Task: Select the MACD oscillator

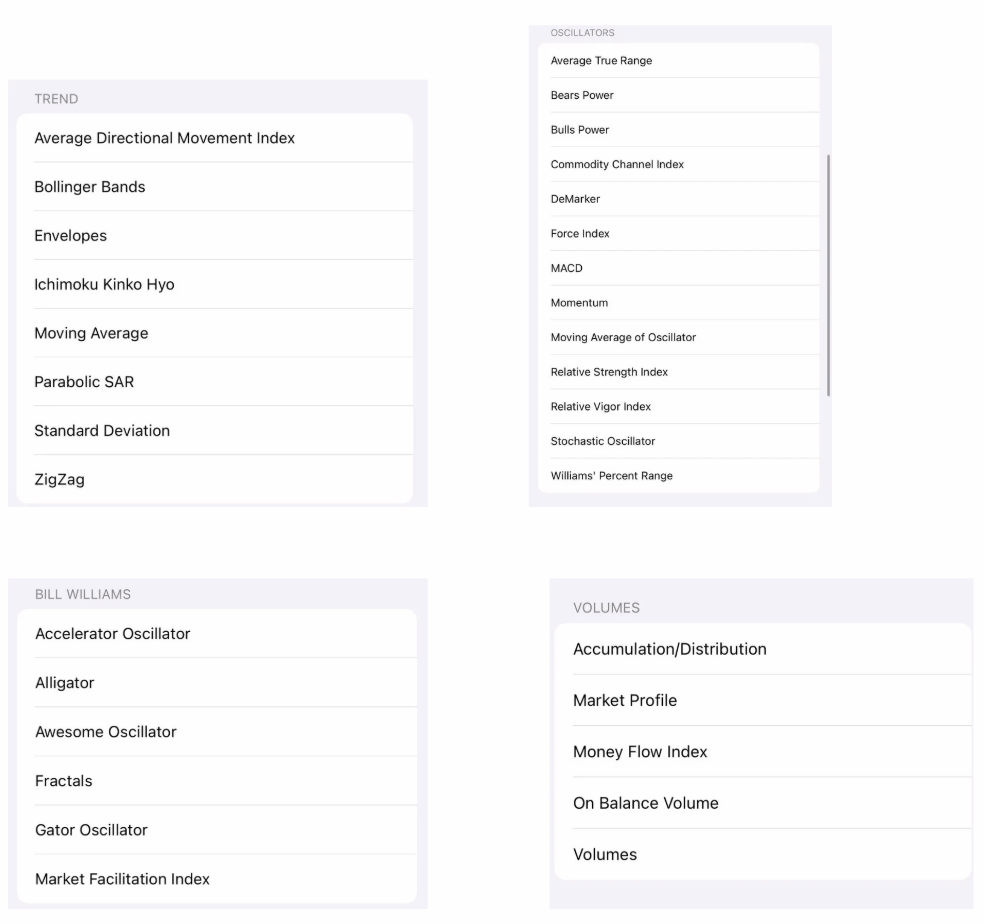Action: [x=567, y=268]
